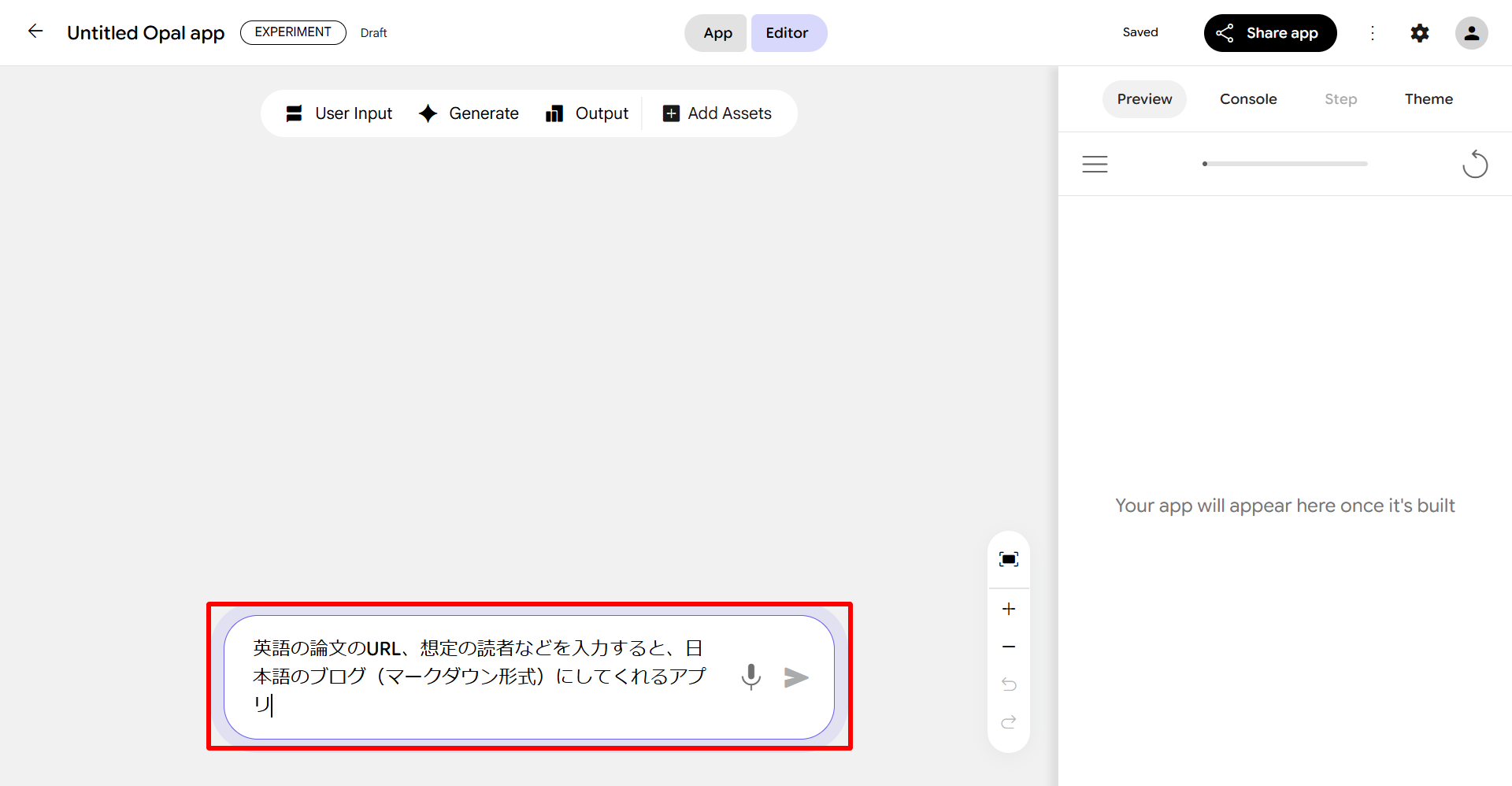Open settings via the gear icon
Image resolution: width=1512 pixels, height=786 pixels.
click(1419, 33)
